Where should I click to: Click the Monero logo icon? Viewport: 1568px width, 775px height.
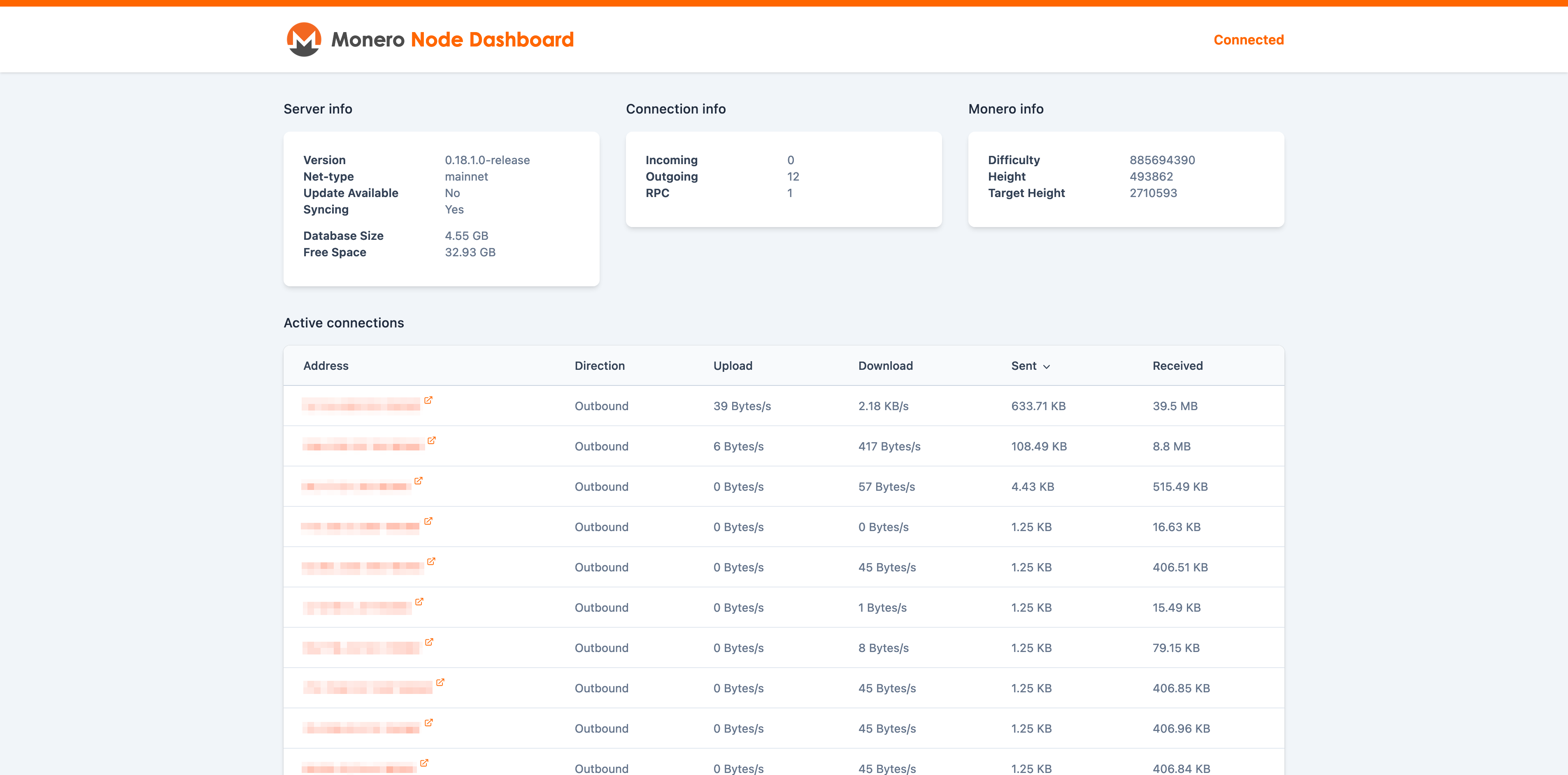tap(304, 39)
